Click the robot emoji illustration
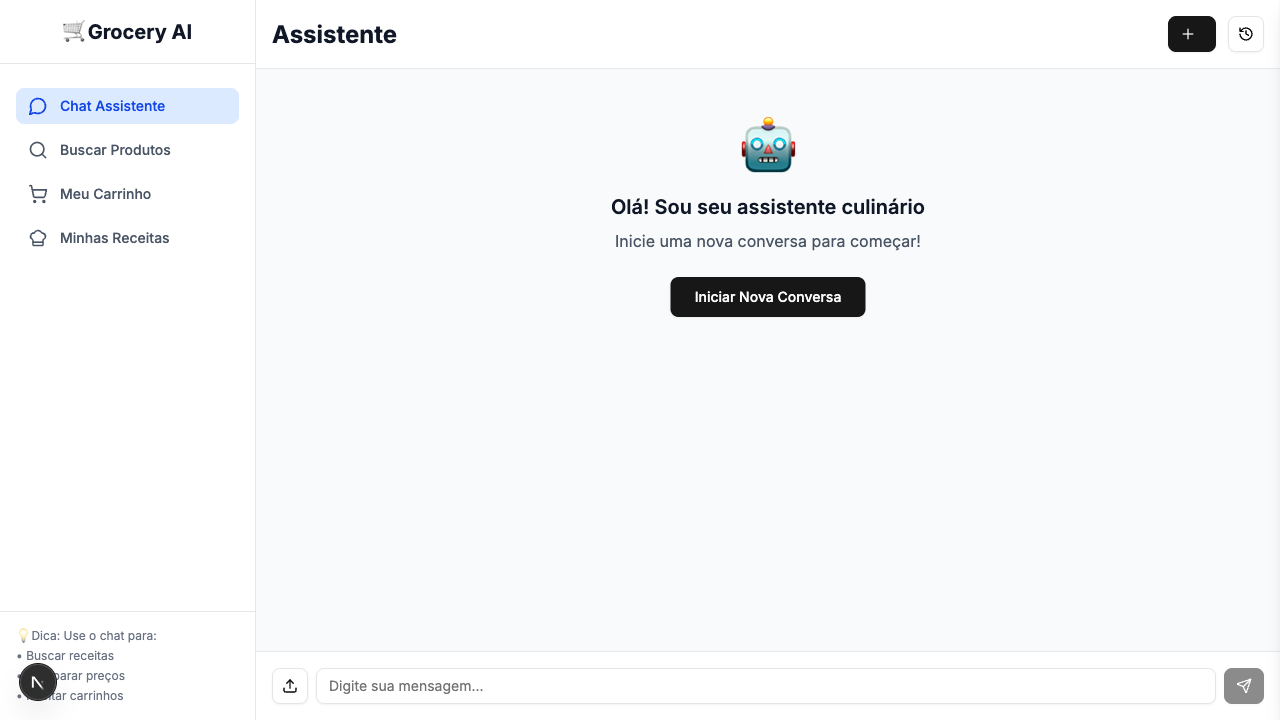This screenshot has height=720, width=1280. [x=768, y=146]
